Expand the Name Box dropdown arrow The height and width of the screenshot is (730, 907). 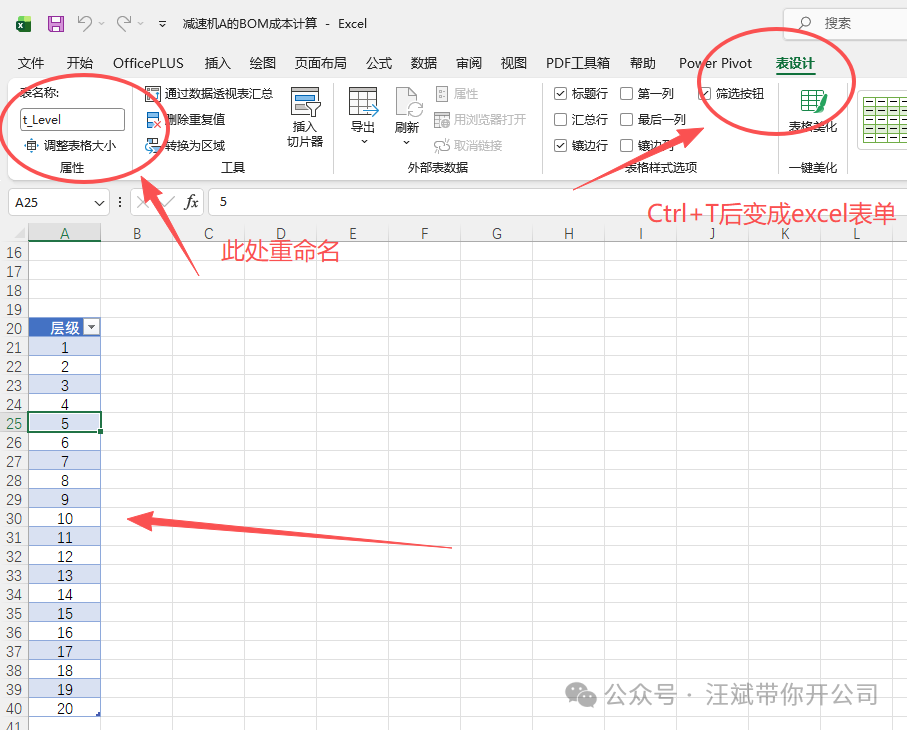pos(99,202)
